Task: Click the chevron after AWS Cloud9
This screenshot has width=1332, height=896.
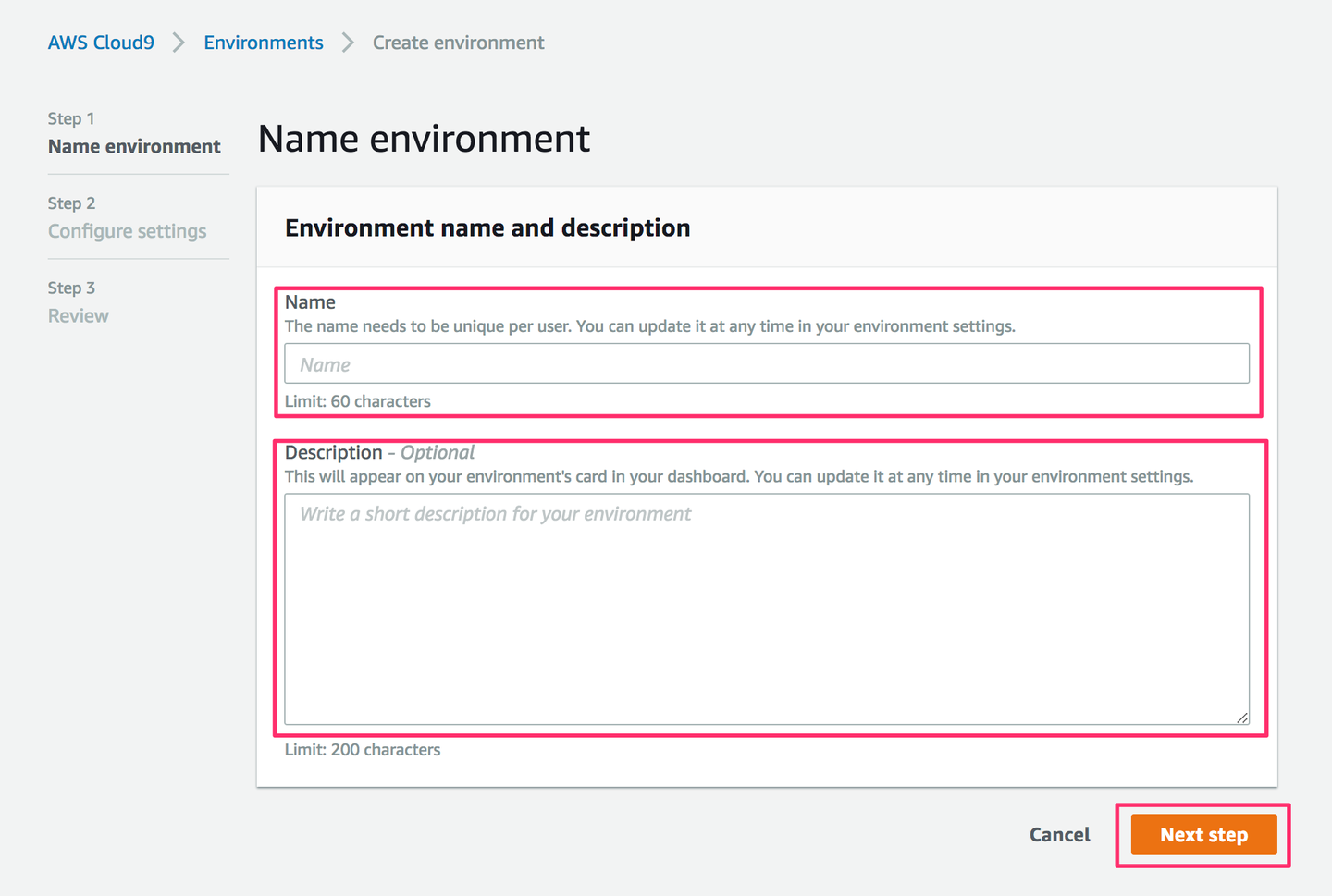Action: tap(179, 43)
